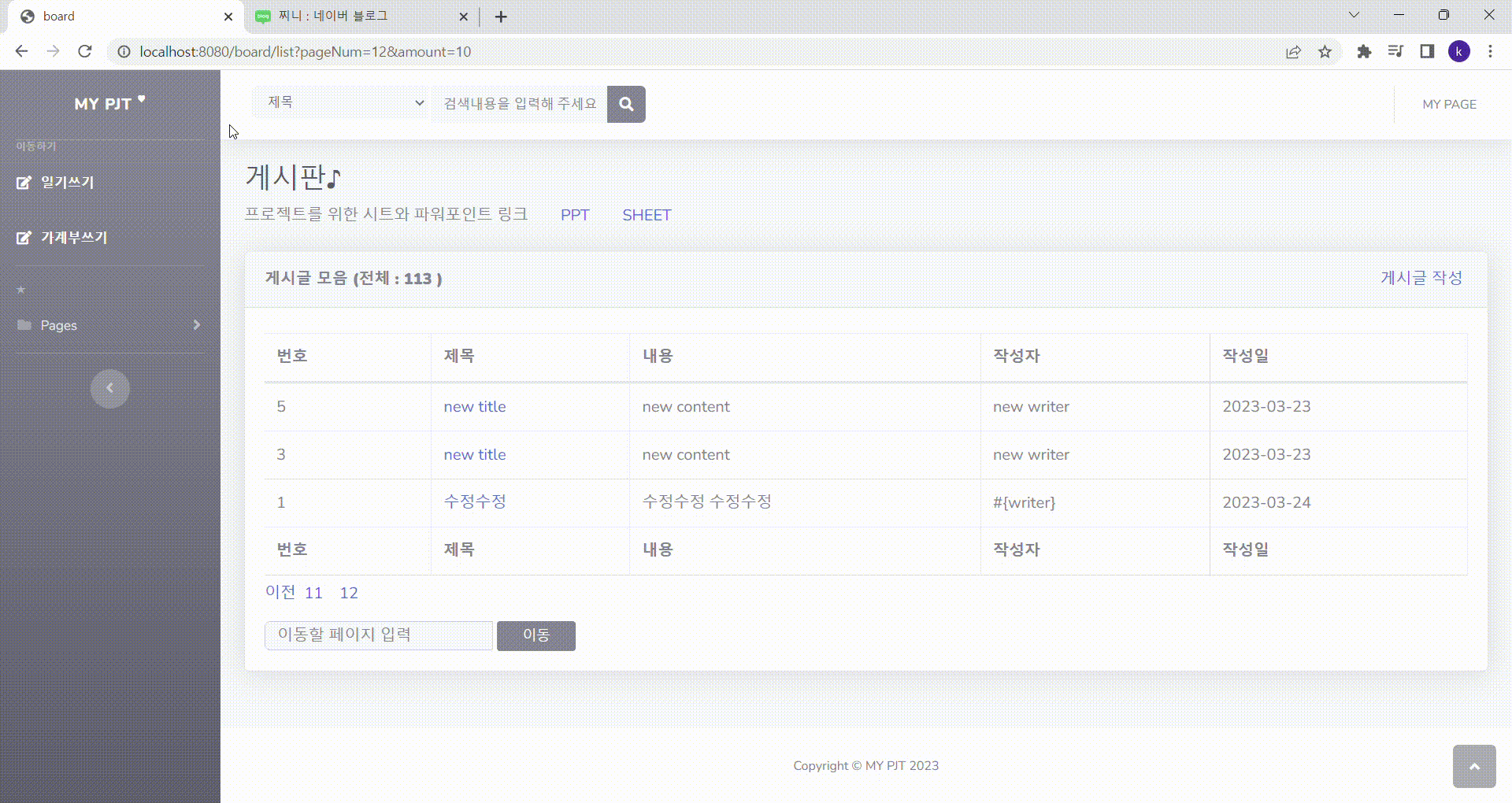The height and width of the screenshot is (803, 1512).
Task: Open MY PAGE link
Action: (1449, 104)
